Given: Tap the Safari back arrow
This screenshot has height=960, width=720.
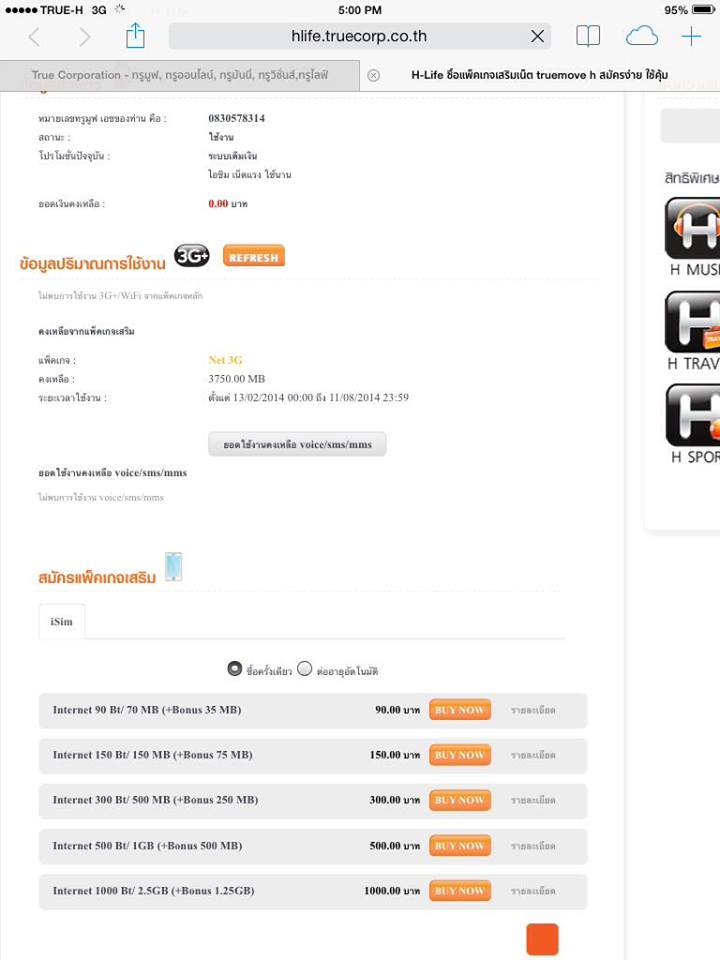Looking at the screenshot, I should (34, 37).
